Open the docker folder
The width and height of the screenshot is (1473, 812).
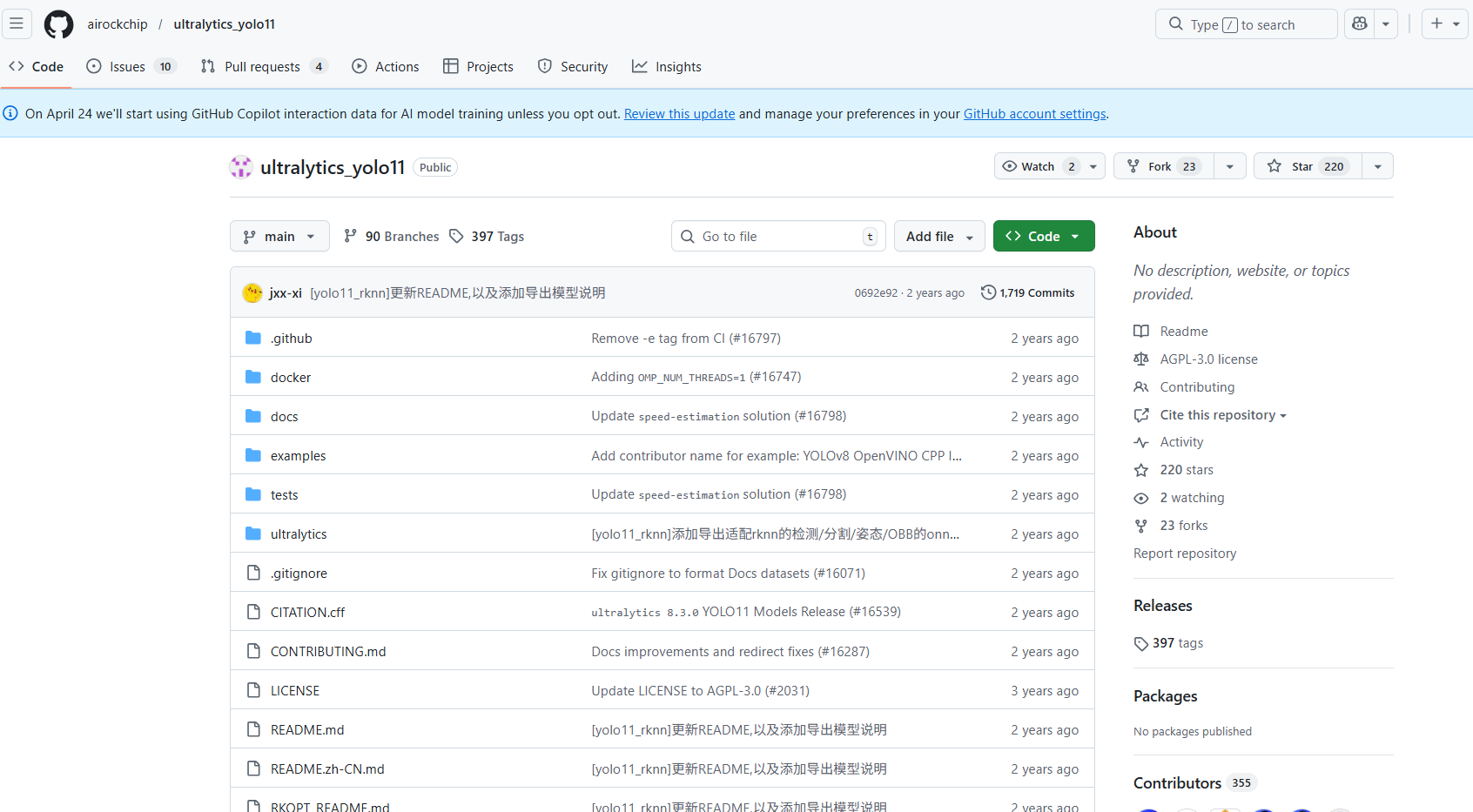pos(291,378)
